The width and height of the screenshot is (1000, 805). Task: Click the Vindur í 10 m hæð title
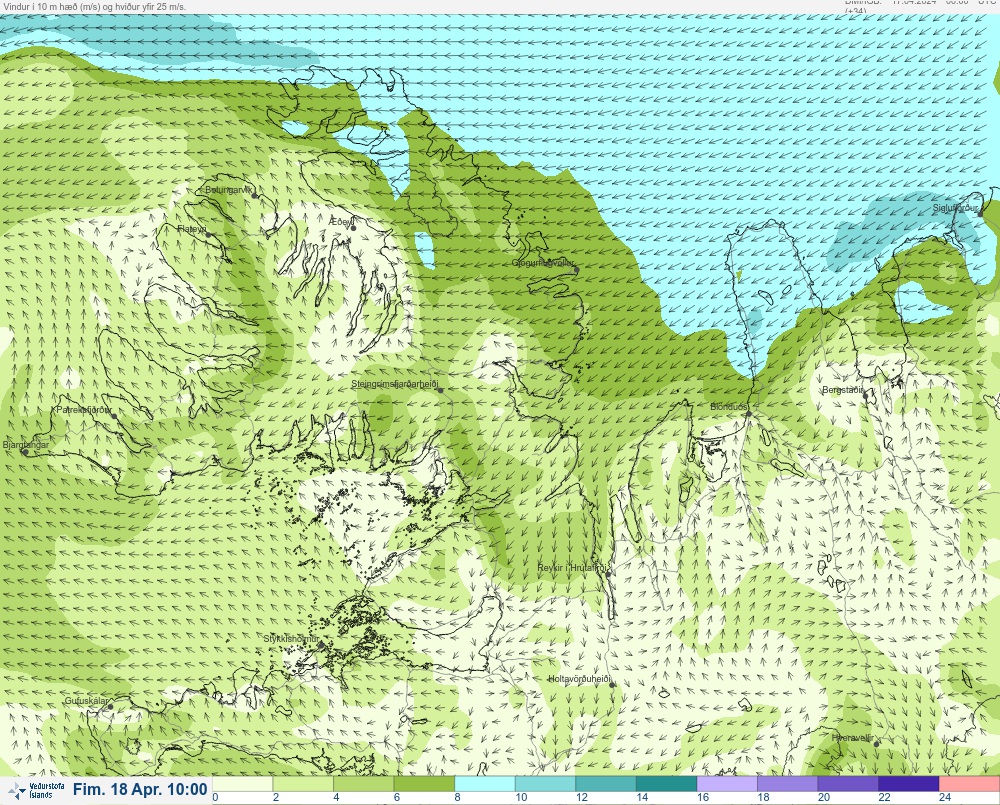pyautogui.click(x=95, y=6)
